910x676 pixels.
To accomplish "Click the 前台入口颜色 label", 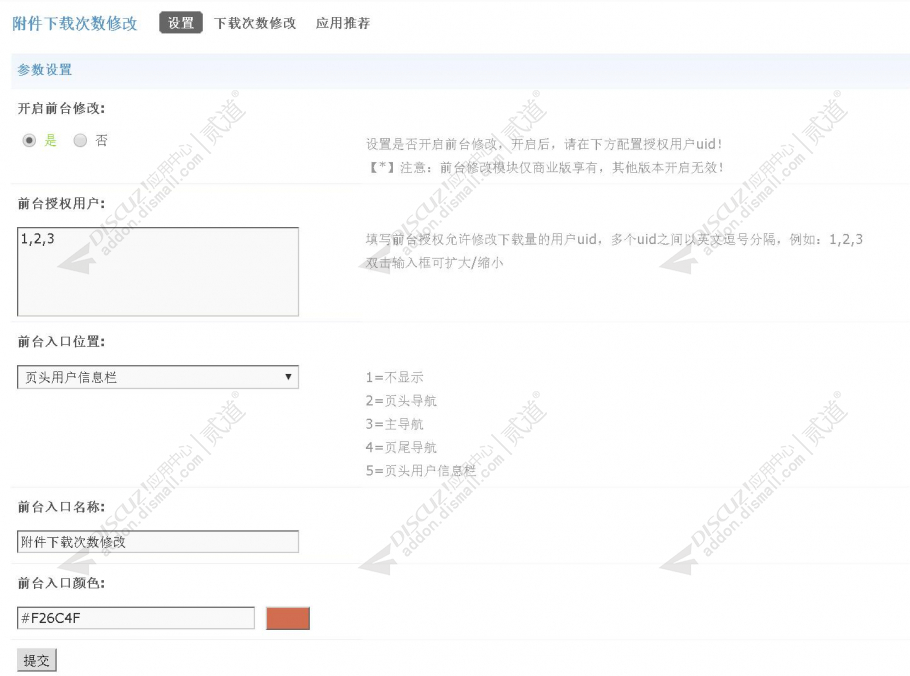I will point(62,583).
